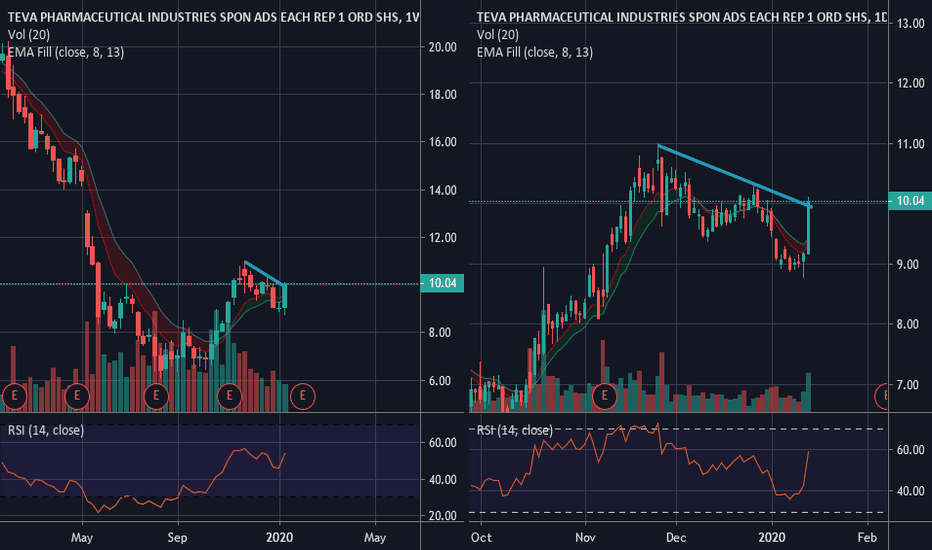The width and height of the screenshot is (932, 550).
Task: Click RSI (14, close) label in daily pane
Action: pos(515,430)
